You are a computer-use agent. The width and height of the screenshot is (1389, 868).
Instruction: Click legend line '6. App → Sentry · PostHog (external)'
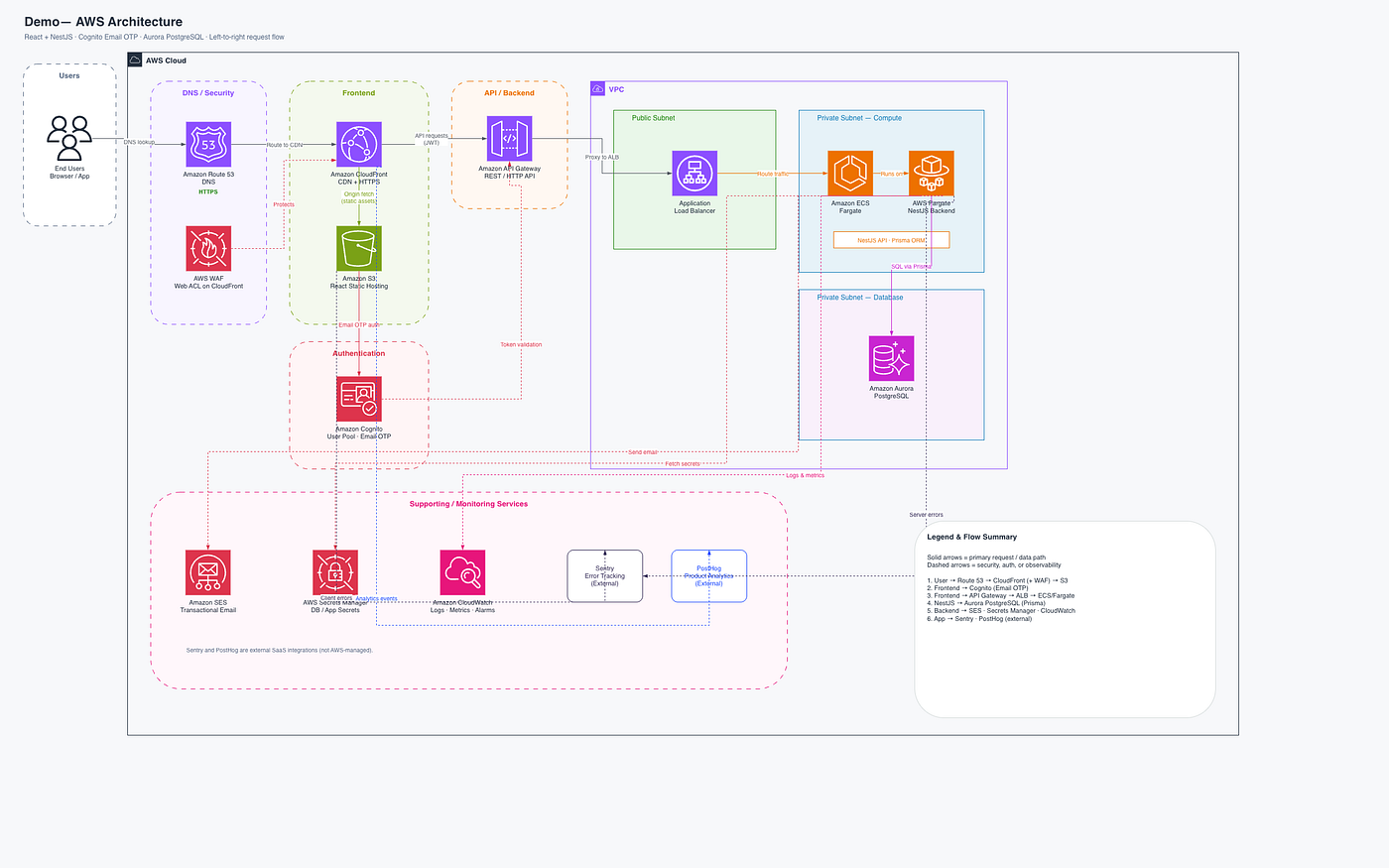click(x=979, y=618)
